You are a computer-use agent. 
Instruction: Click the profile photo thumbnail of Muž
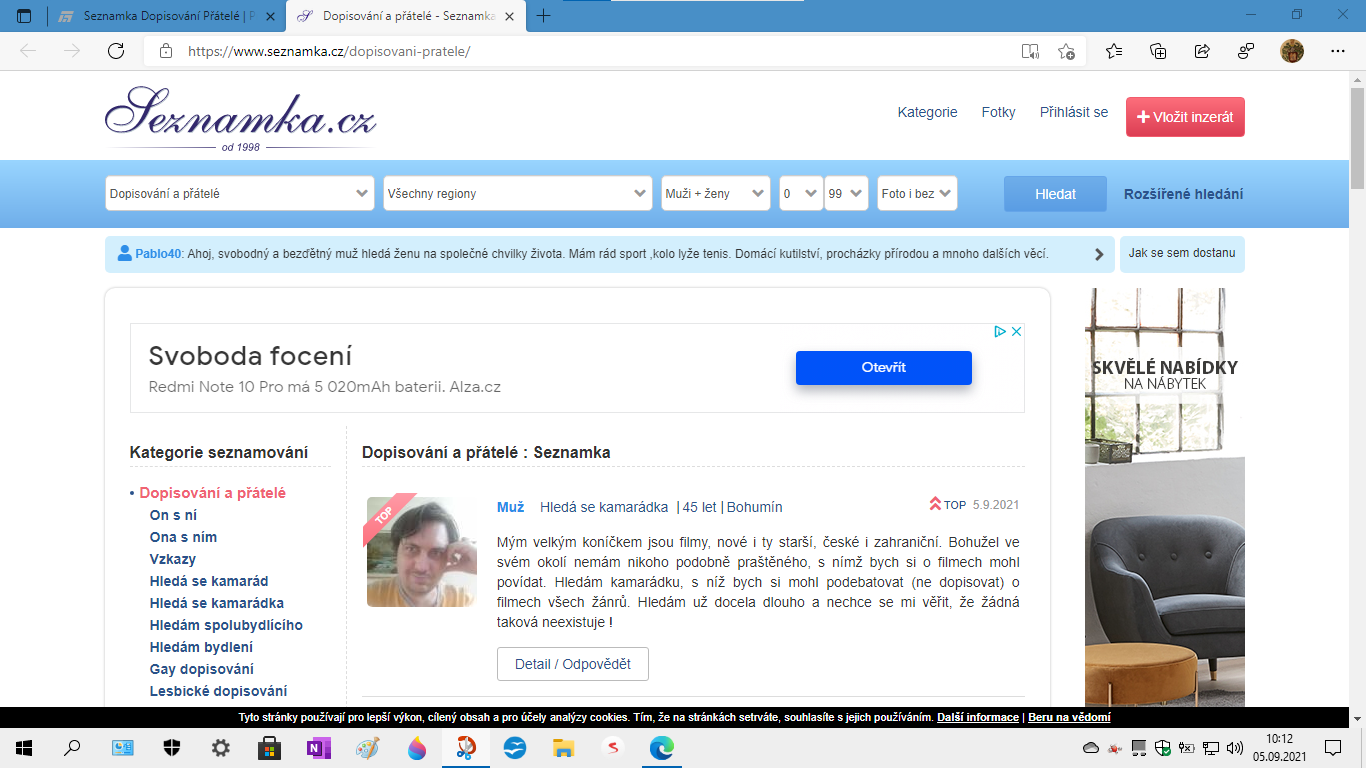click(421, 552)
